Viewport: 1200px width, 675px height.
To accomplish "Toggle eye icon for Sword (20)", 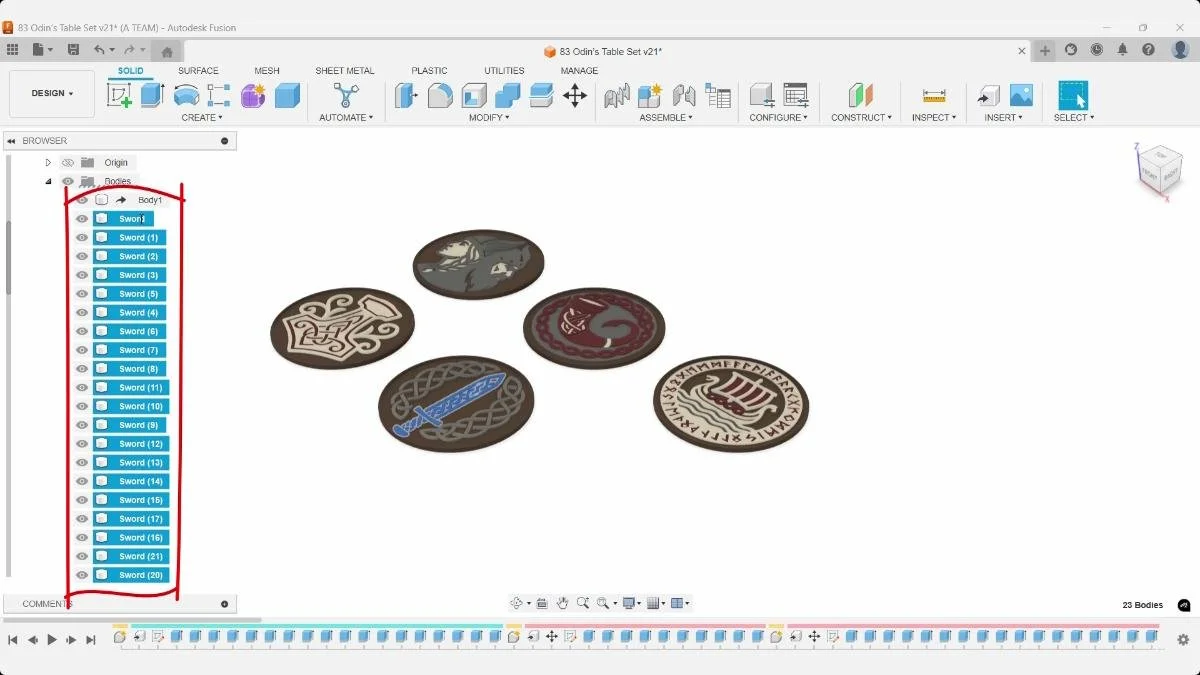I will (82, 575).
